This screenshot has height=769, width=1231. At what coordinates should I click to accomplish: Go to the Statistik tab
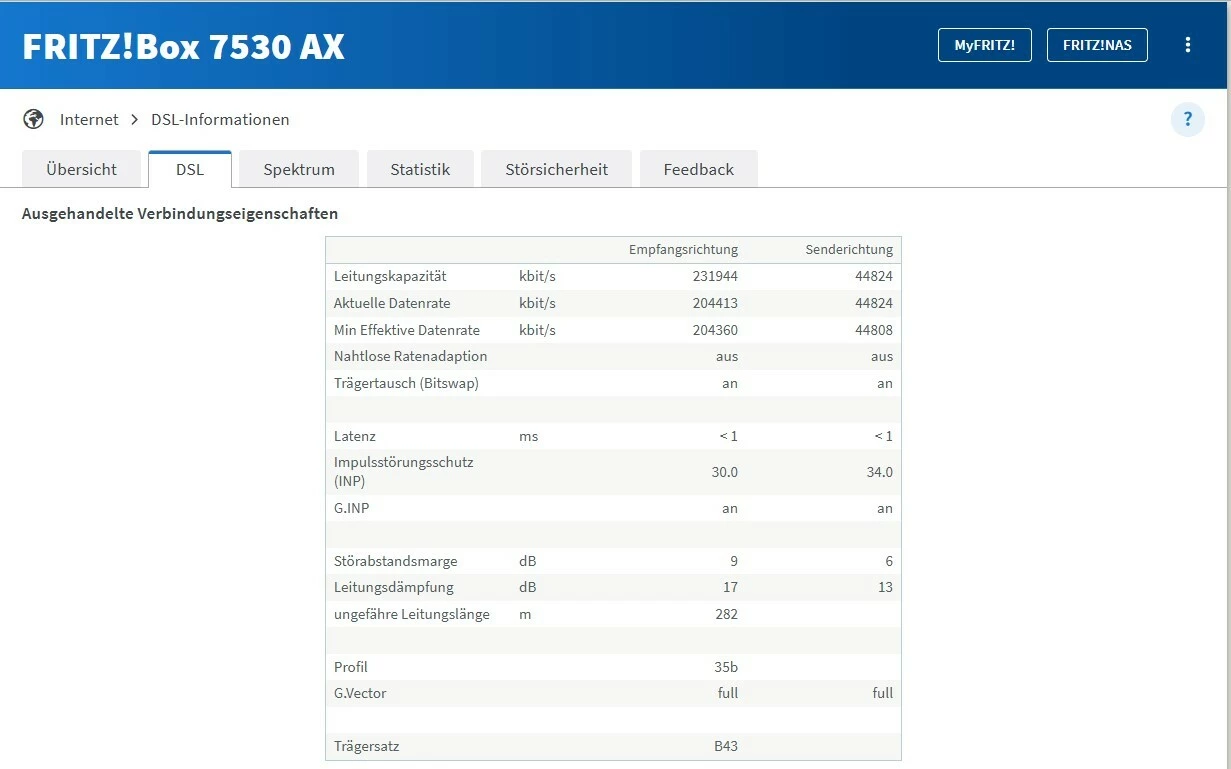click(x=420, y=170)
